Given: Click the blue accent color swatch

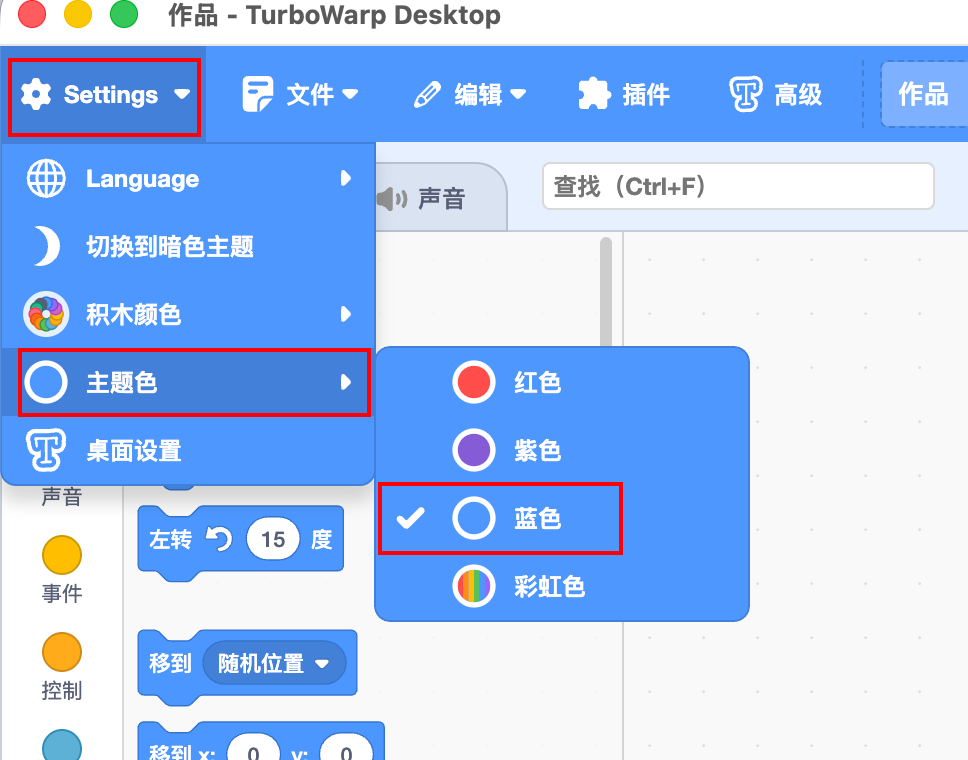Looking at the screenshot, I should click(474, 518).
